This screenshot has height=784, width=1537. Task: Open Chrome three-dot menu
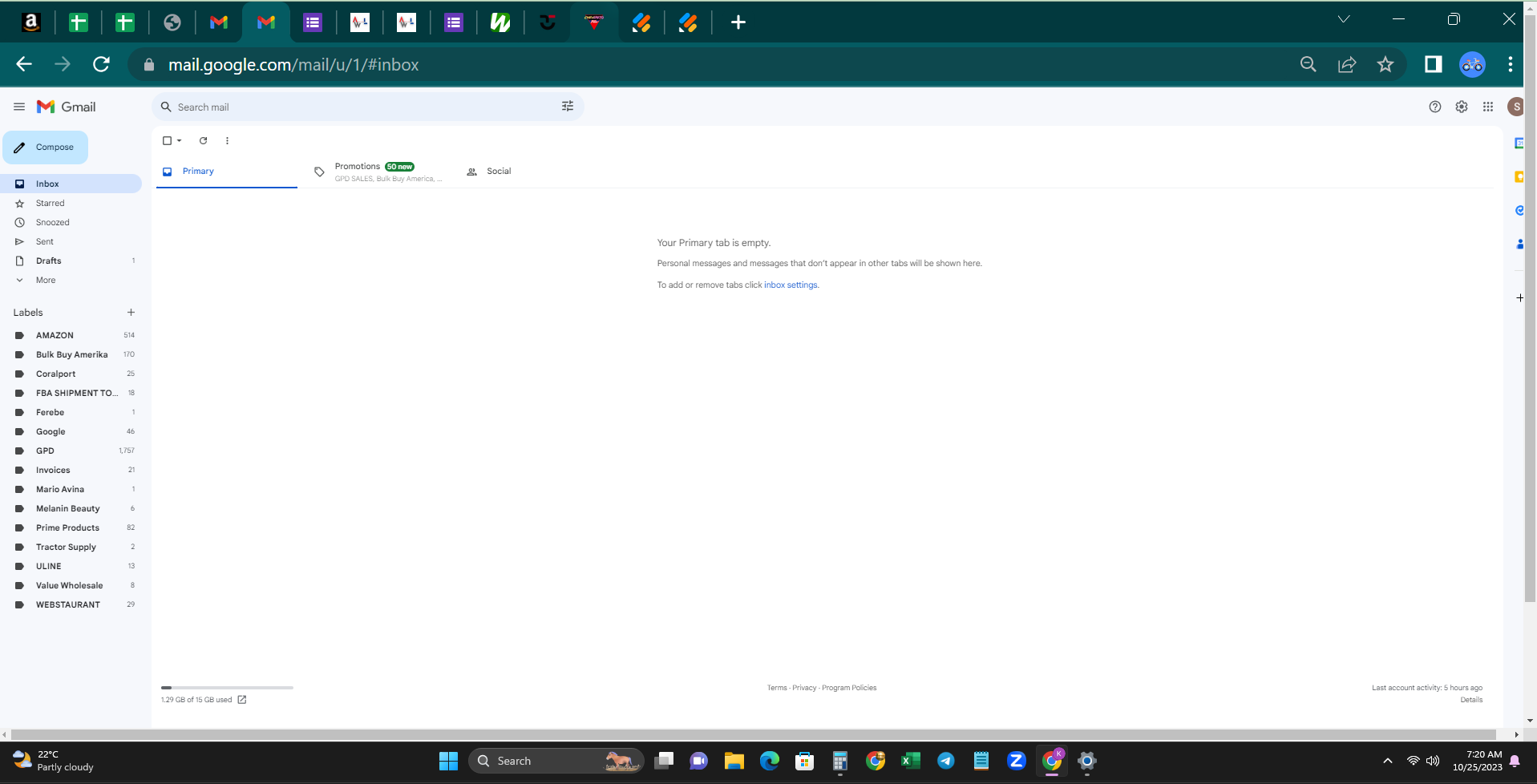tap(1511, 64)
